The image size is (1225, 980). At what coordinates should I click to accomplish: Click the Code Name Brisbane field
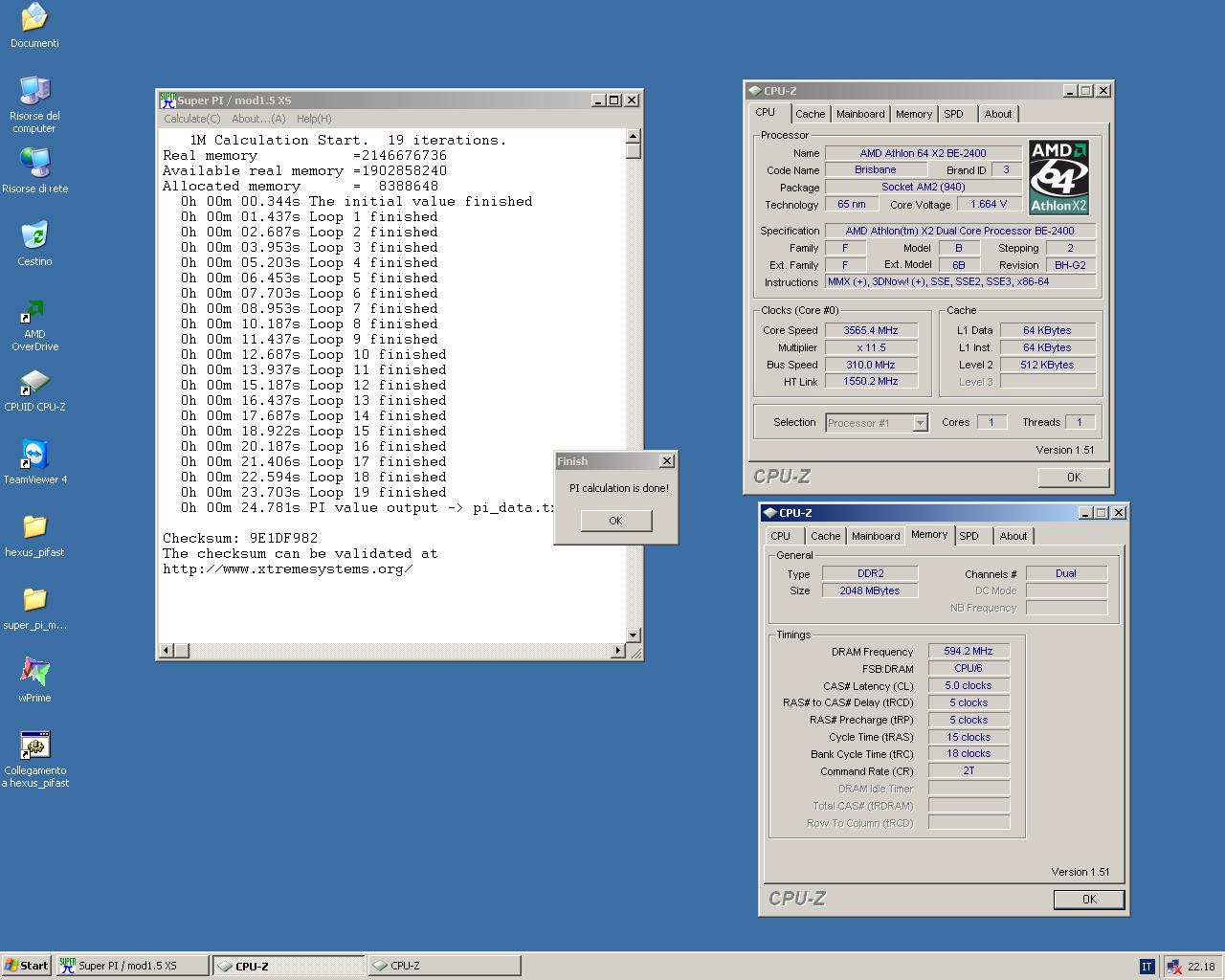pos(876,169)
